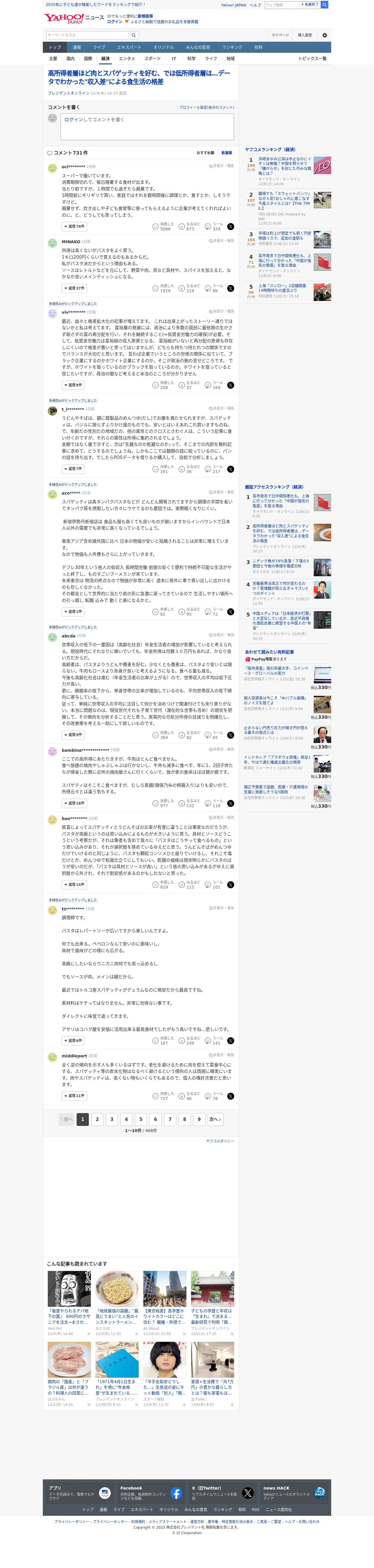374x1568 pixels.
Task: Click なるほど icon on aco comment
Action: 181,612
